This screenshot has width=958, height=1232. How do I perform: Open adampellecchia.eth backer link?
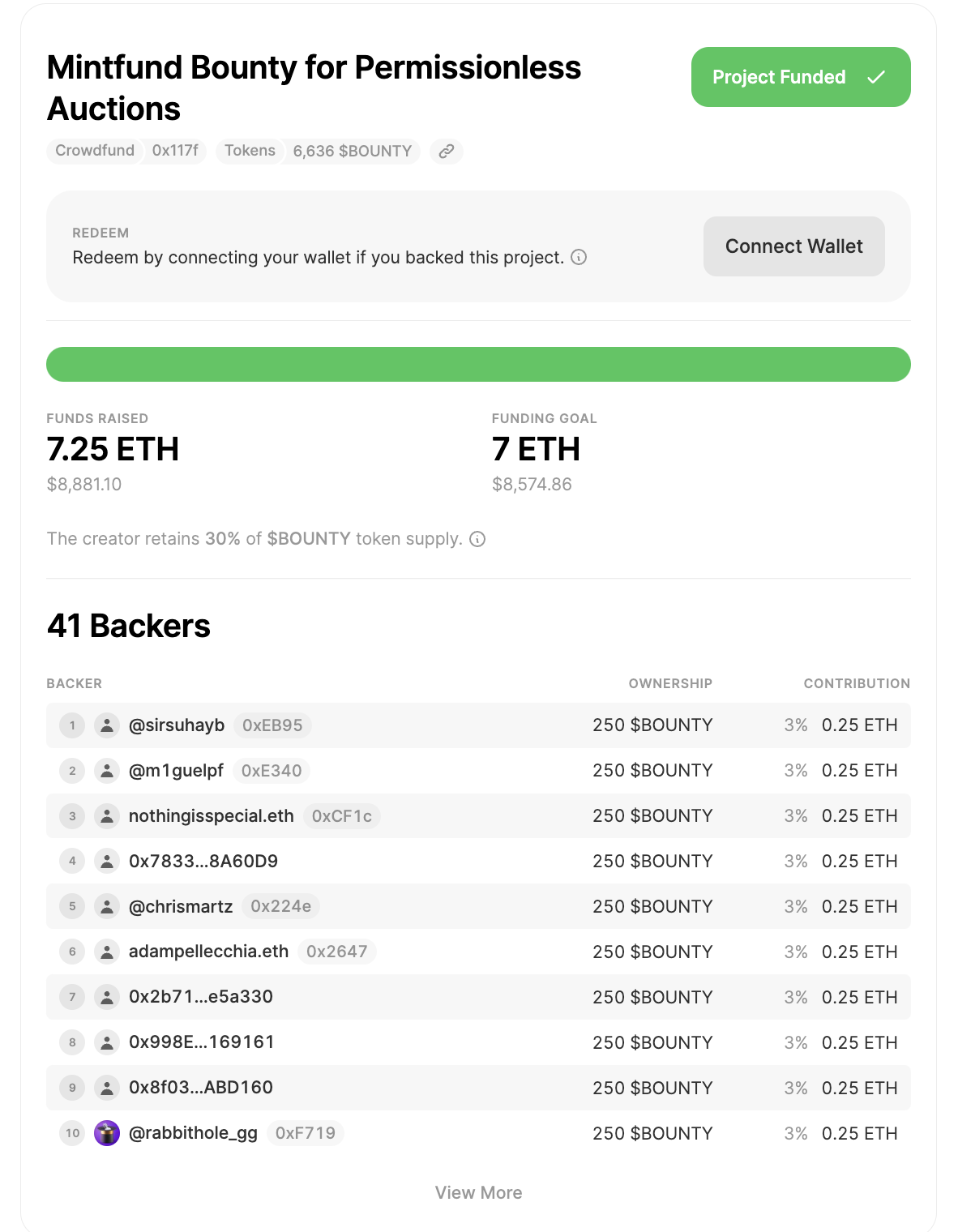[208, 952]
